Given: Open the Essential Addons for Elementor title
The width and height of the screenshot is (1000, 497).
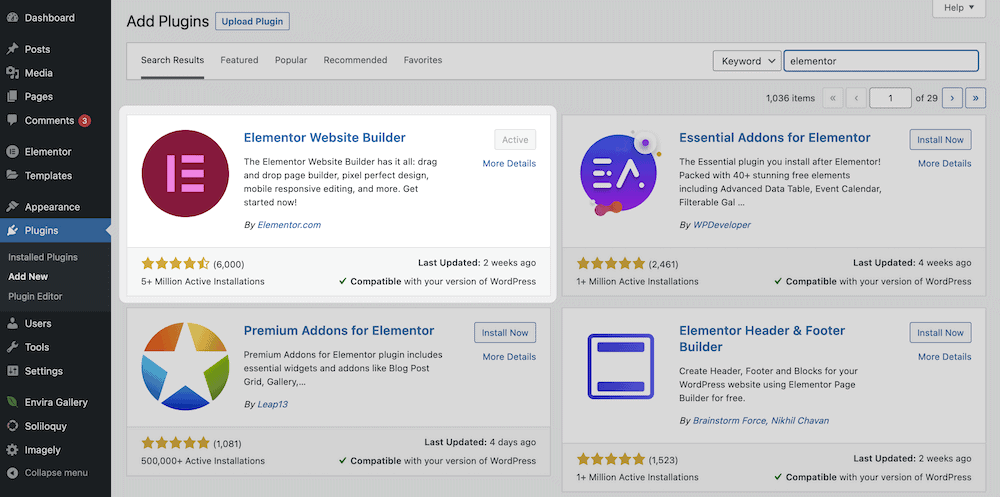Looking at the screenshot, I should coord(774,137).
